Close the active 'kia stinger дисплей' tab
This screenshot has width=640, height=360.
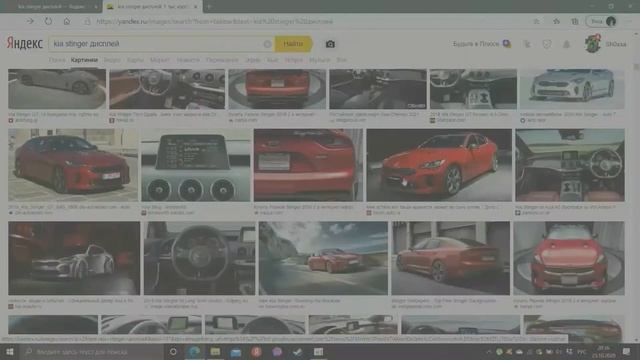(x=196, y=7)
